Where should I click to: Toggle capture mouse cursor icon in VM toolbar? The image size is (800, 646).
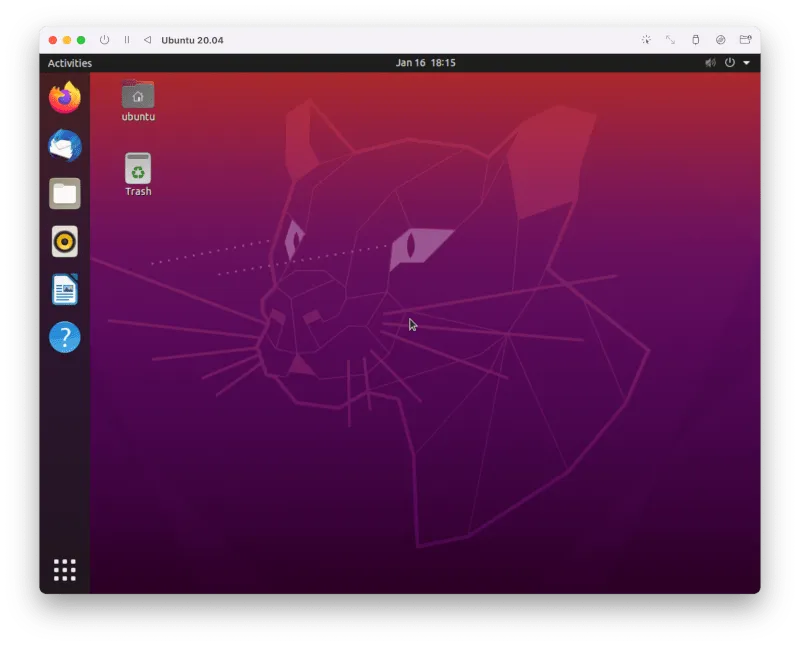point(646,40)
